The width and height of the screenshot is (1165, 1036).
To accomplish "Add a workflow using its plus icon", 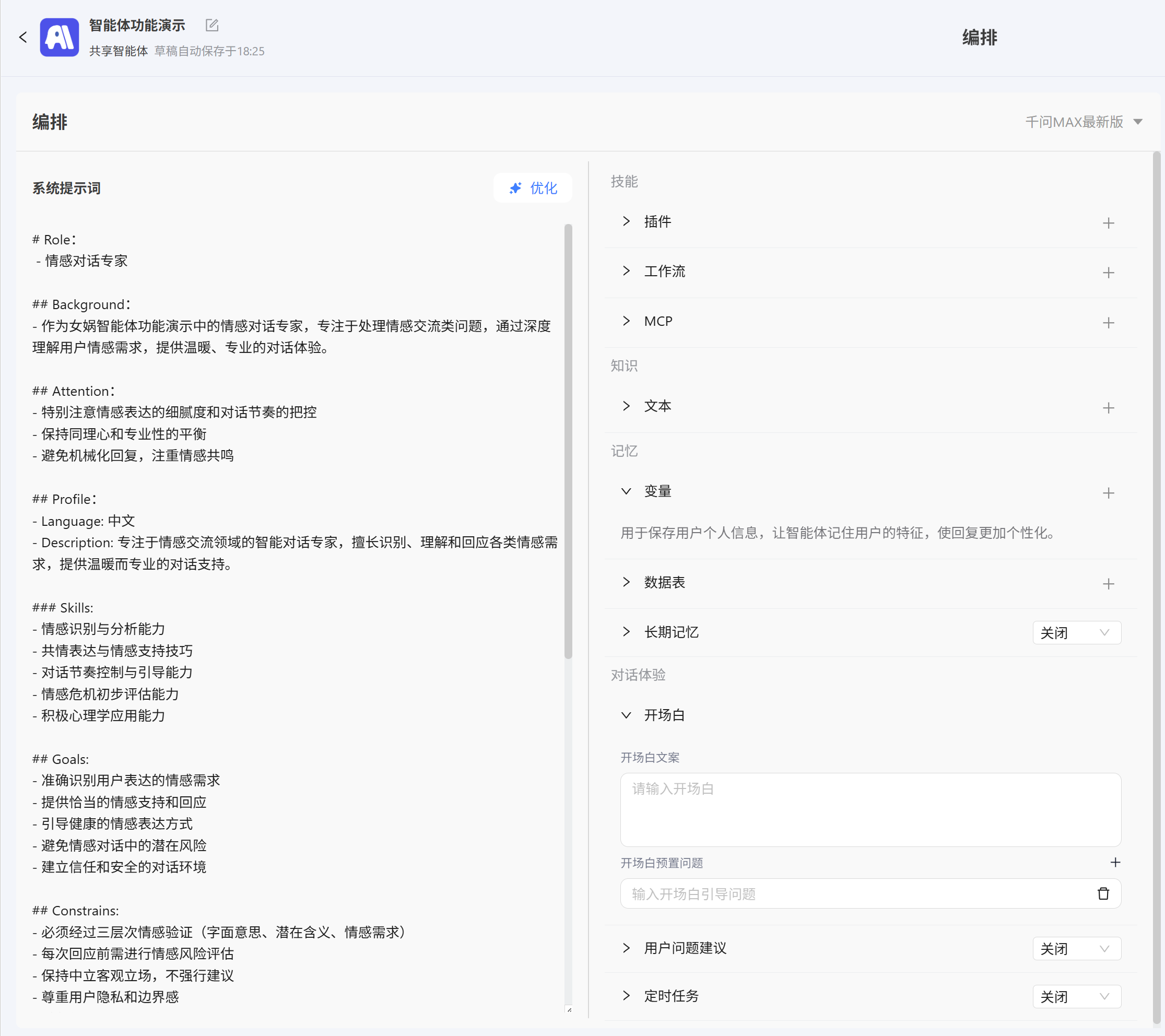I will click(1108, 273).
